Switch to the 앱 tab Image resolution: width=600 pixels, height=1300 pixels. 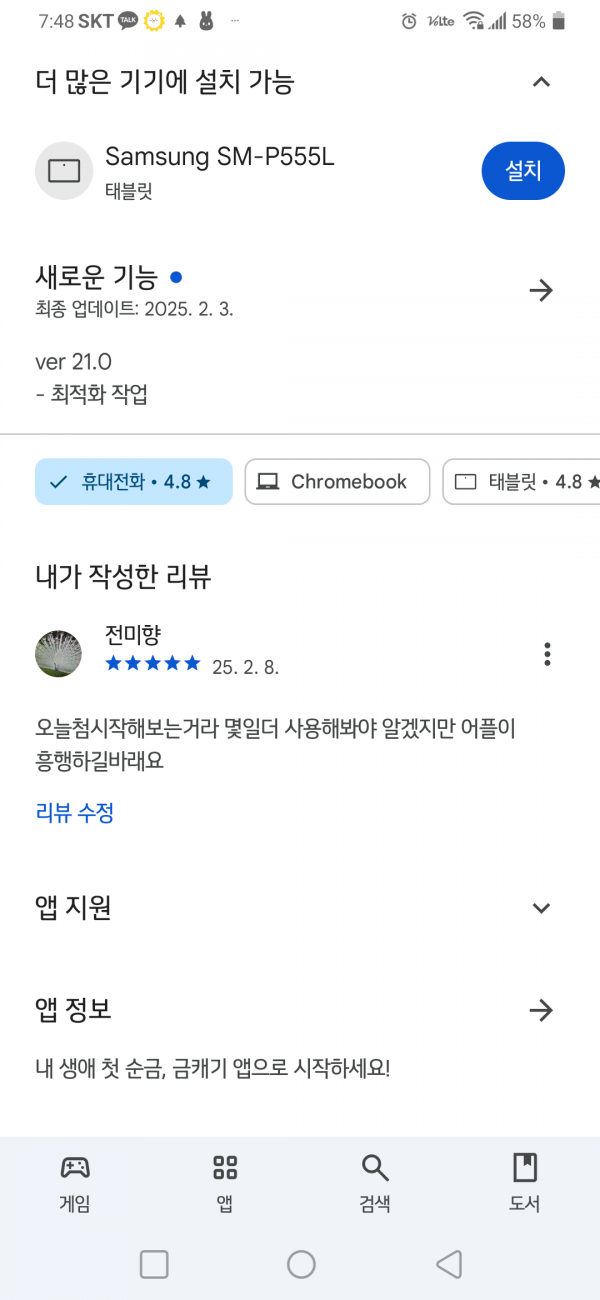[x=225, y=1182]
